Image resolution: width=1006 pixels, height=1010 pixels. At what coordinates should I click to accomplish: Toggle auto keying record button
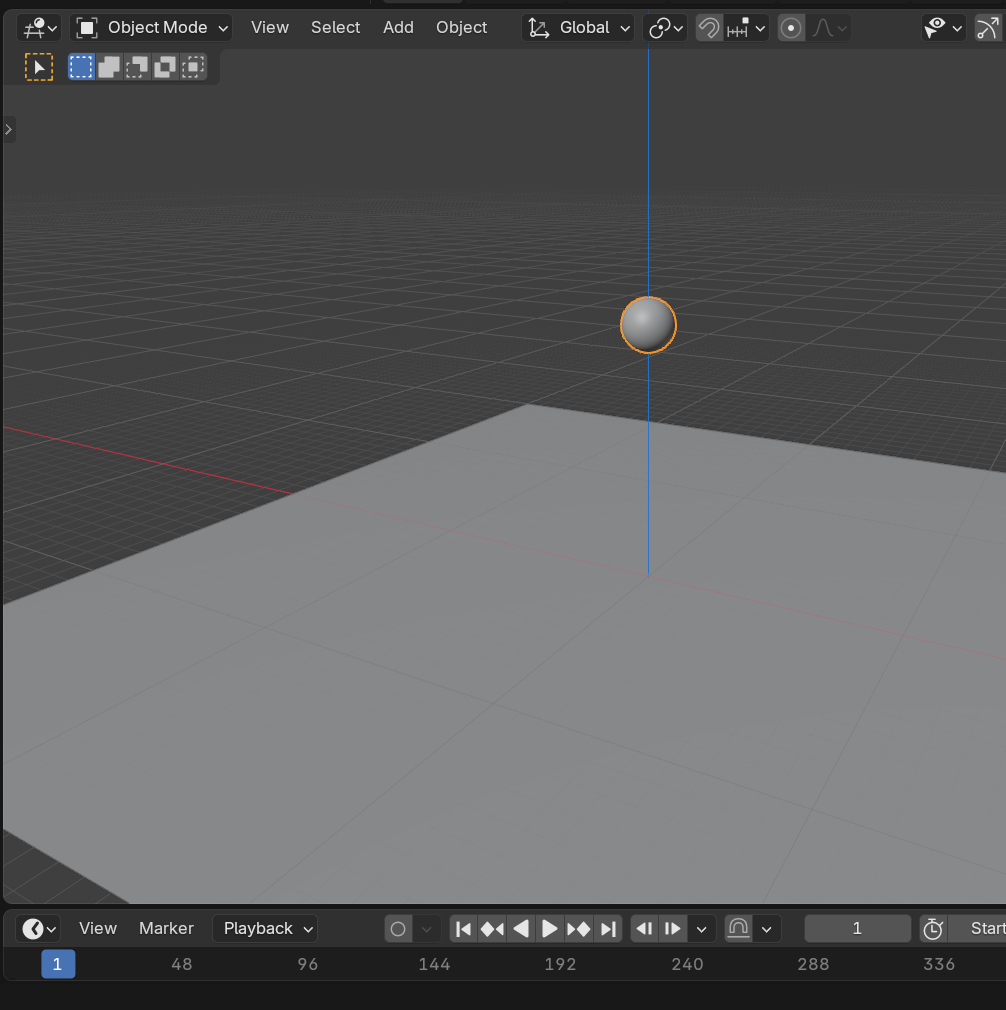(398, 929)
